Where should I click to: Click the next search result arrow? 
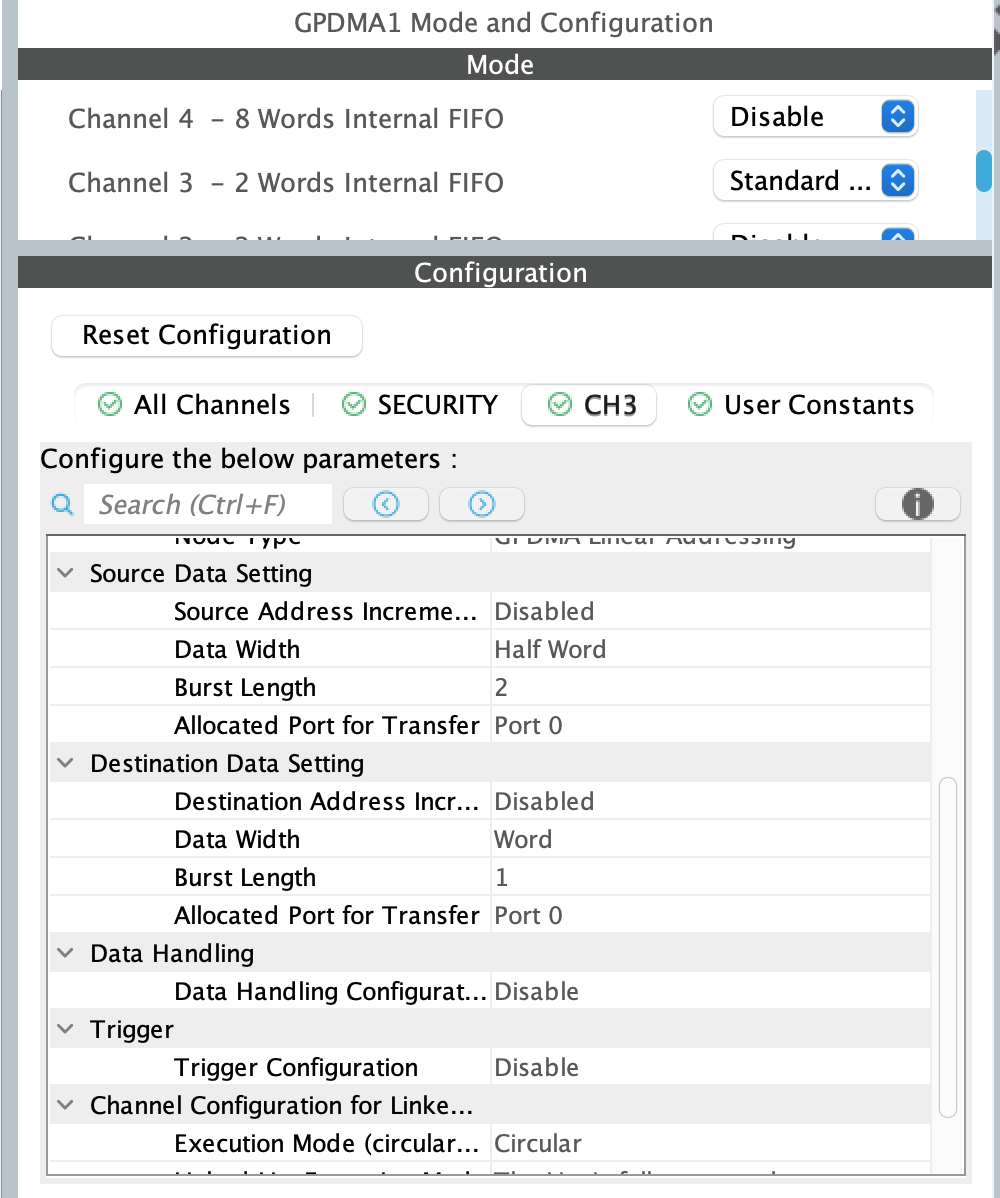(482, 504)
